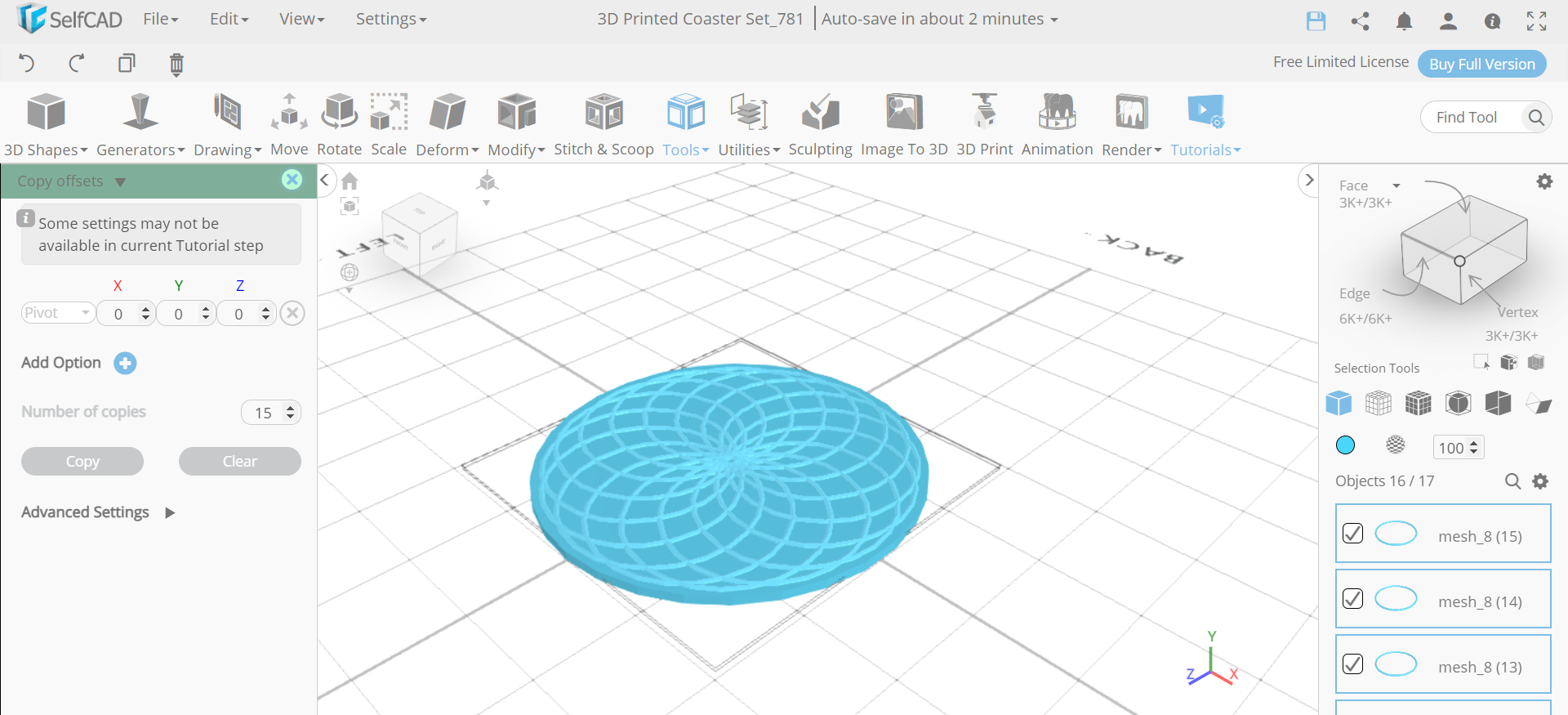The width and height of the screenshot is (1568, 715).
Task: Click the Clear button
Action: coord(240,461)
